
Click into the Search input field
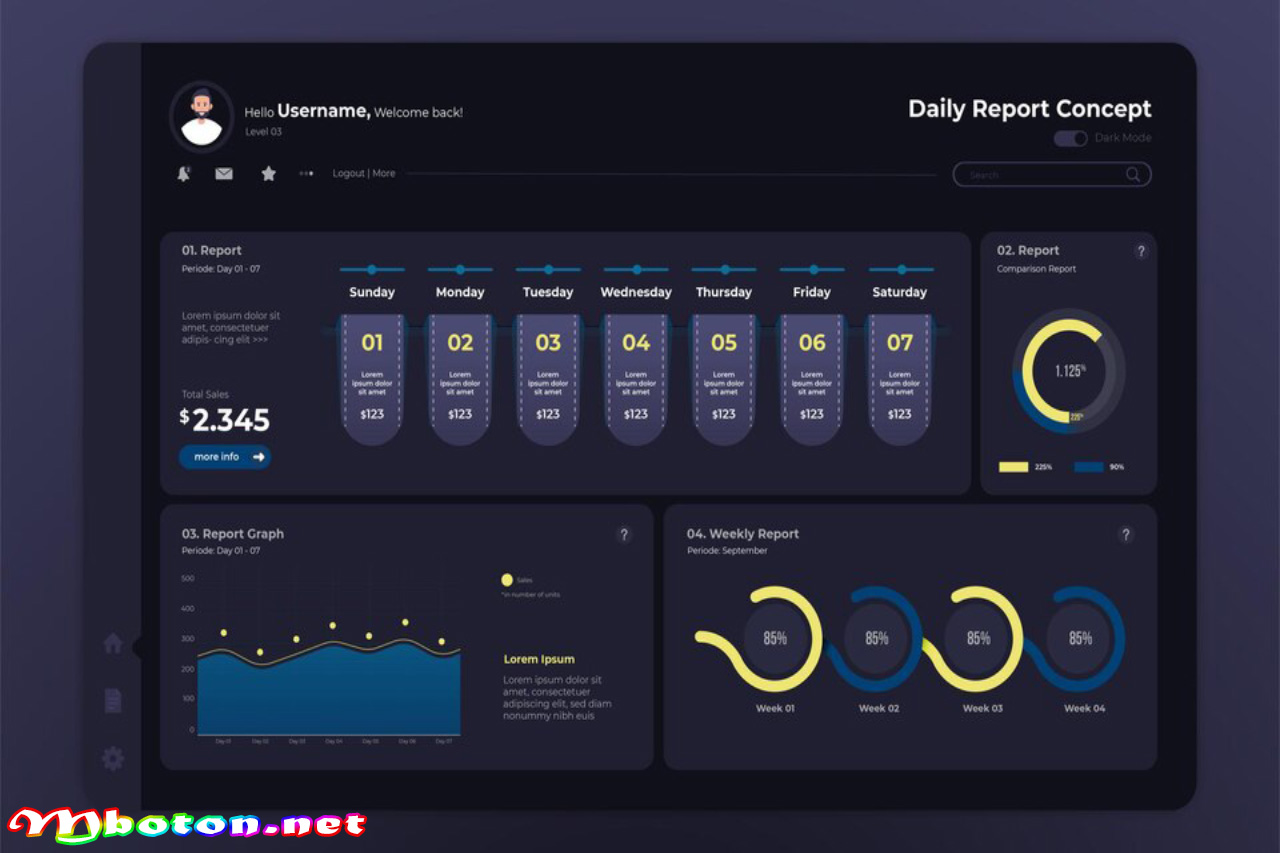click(x=1040, y=175)
